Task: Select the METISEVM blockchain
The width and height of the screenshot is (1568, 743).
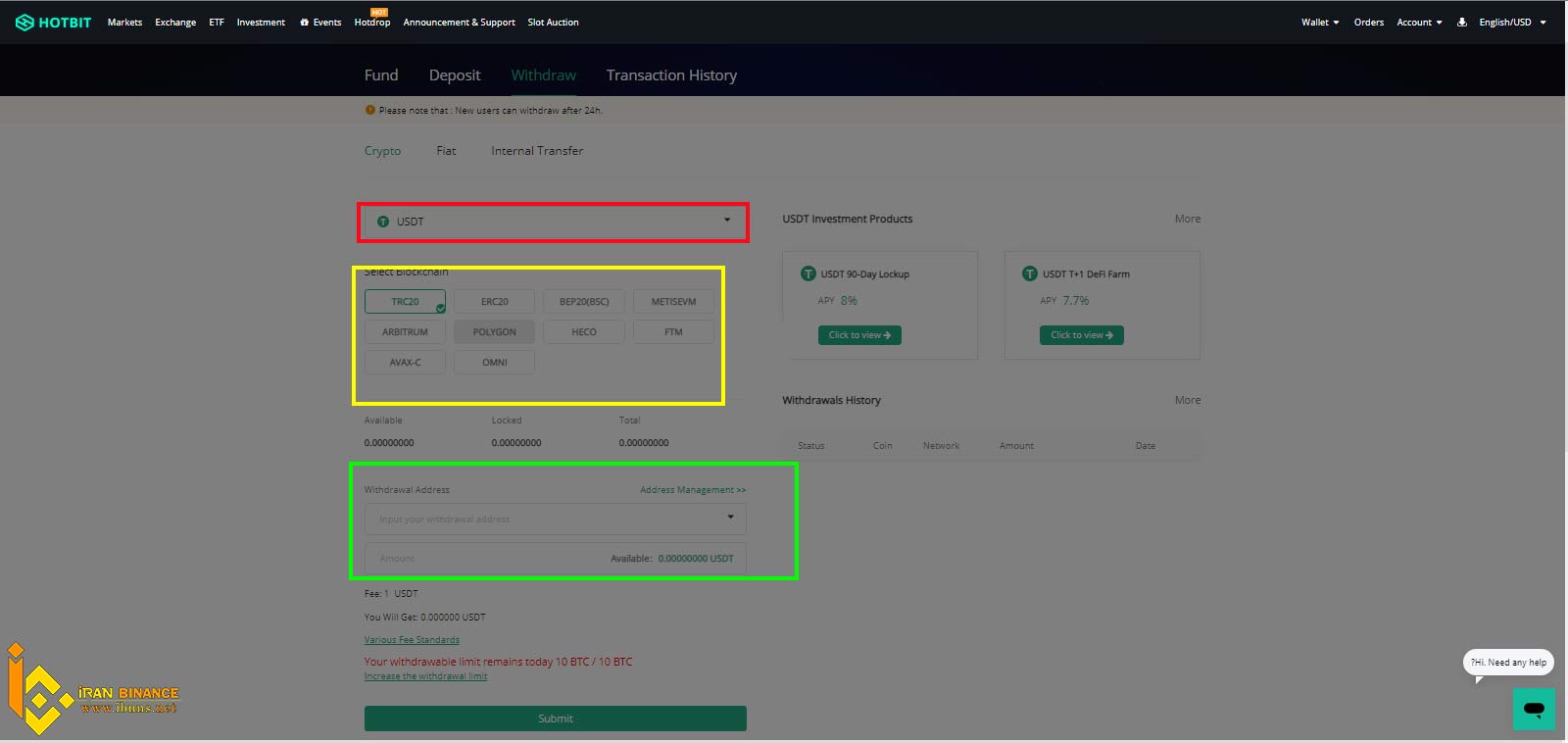Action: (x=673, y=301)
